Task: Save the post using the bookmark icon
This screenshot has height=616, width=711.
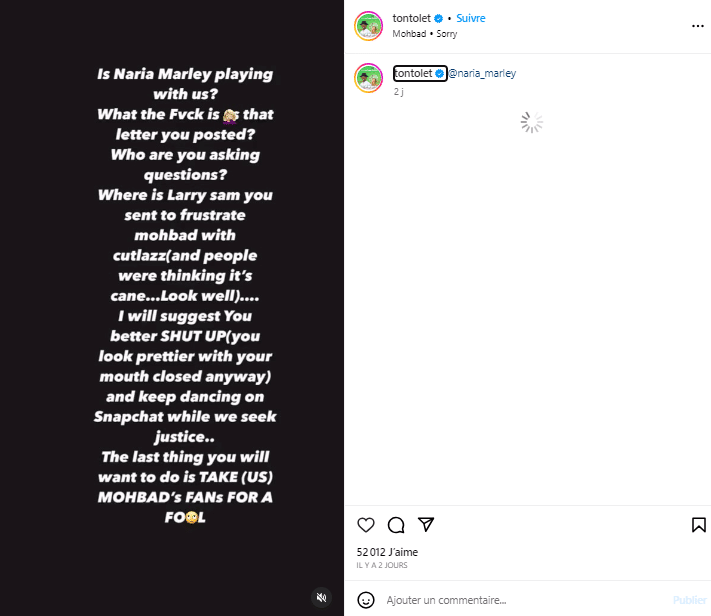Action: click(x=699, y=525)
